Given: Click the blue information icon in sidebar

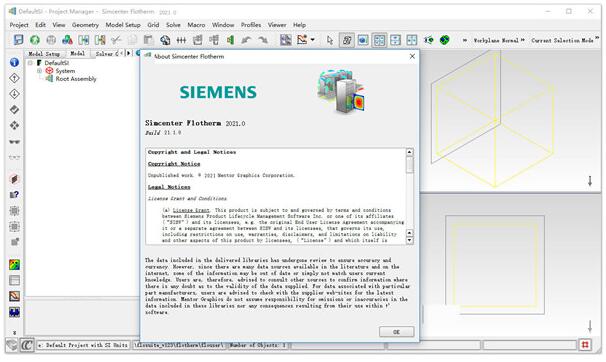Looking at the screenshot, I should click(14, 62).
